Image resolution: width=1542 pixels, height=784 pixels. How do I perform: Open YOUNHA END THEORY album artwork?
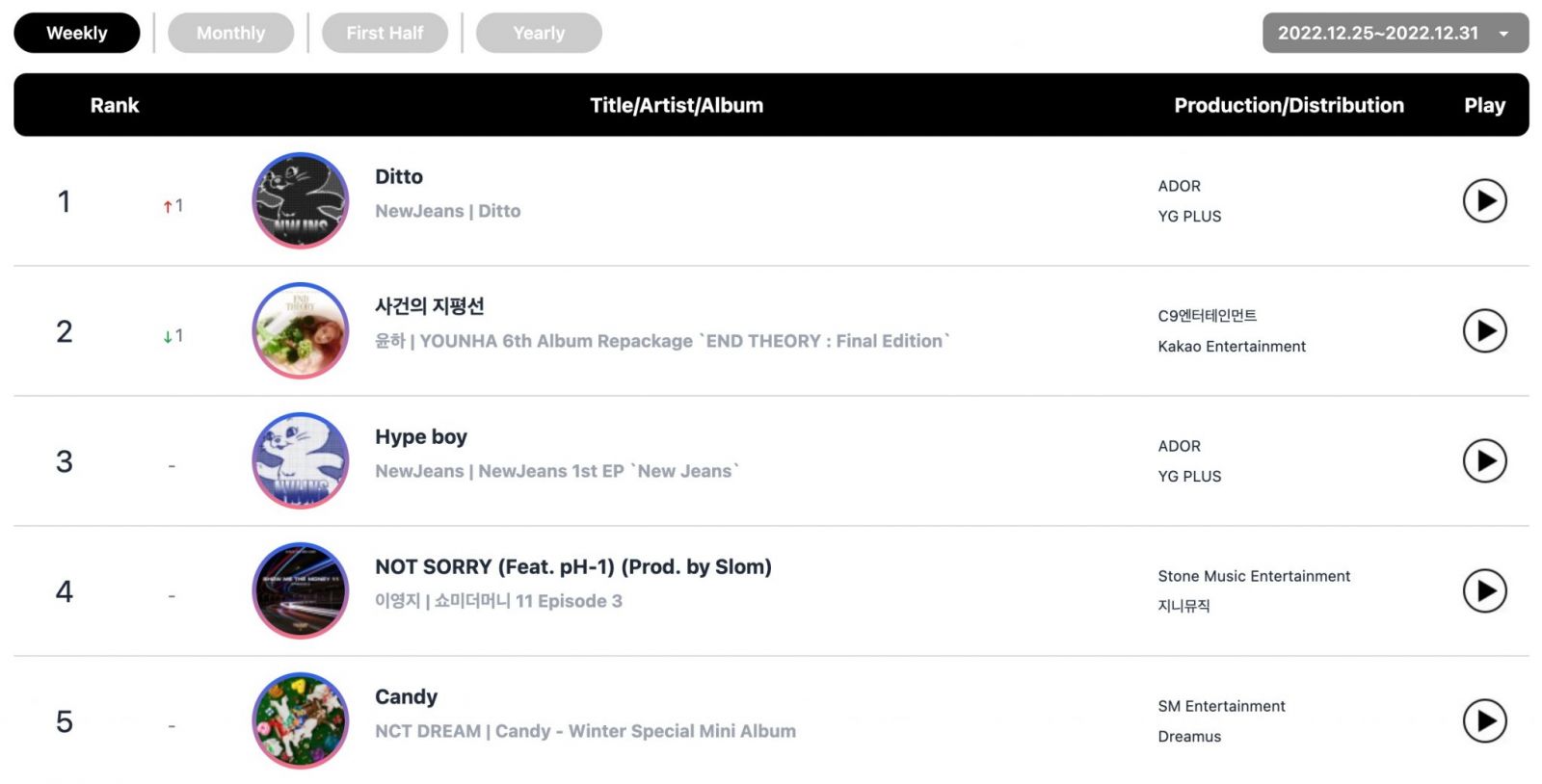pyautogui.click(x=301, y=330)
